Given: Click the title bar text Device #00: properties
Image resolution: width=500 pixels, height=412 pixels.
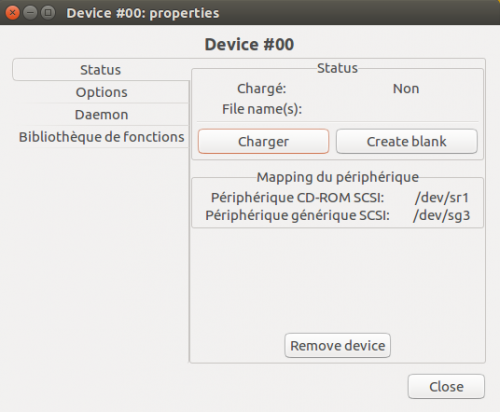Looking at the screenshot, I should pyautogui.click(x=143, y=13).
